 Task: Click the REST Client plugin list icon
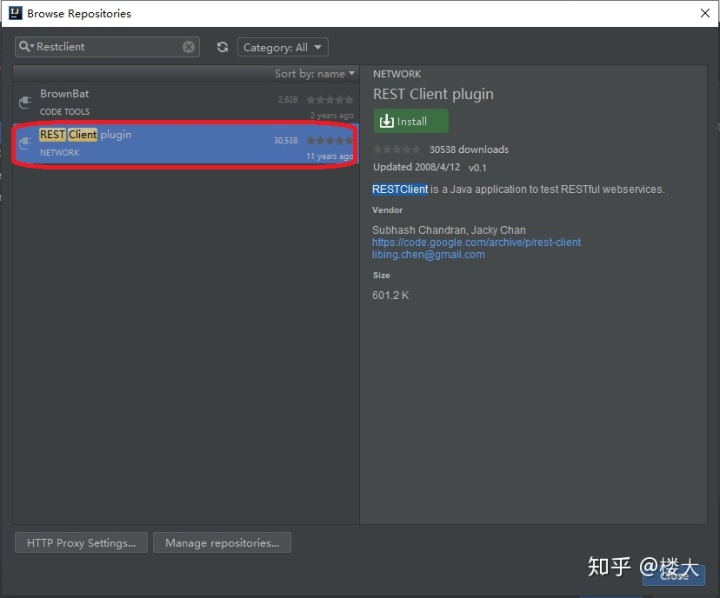pyautogui.click(x=25, y=143)
